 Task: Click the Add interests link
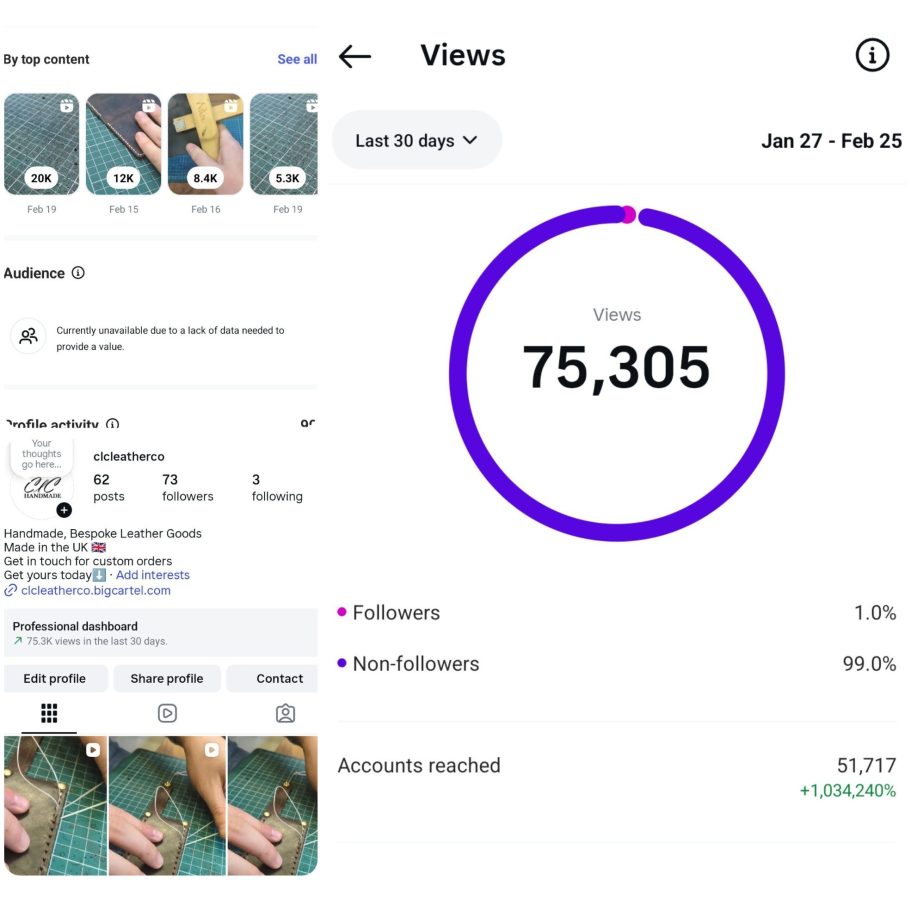click(152, 575)
